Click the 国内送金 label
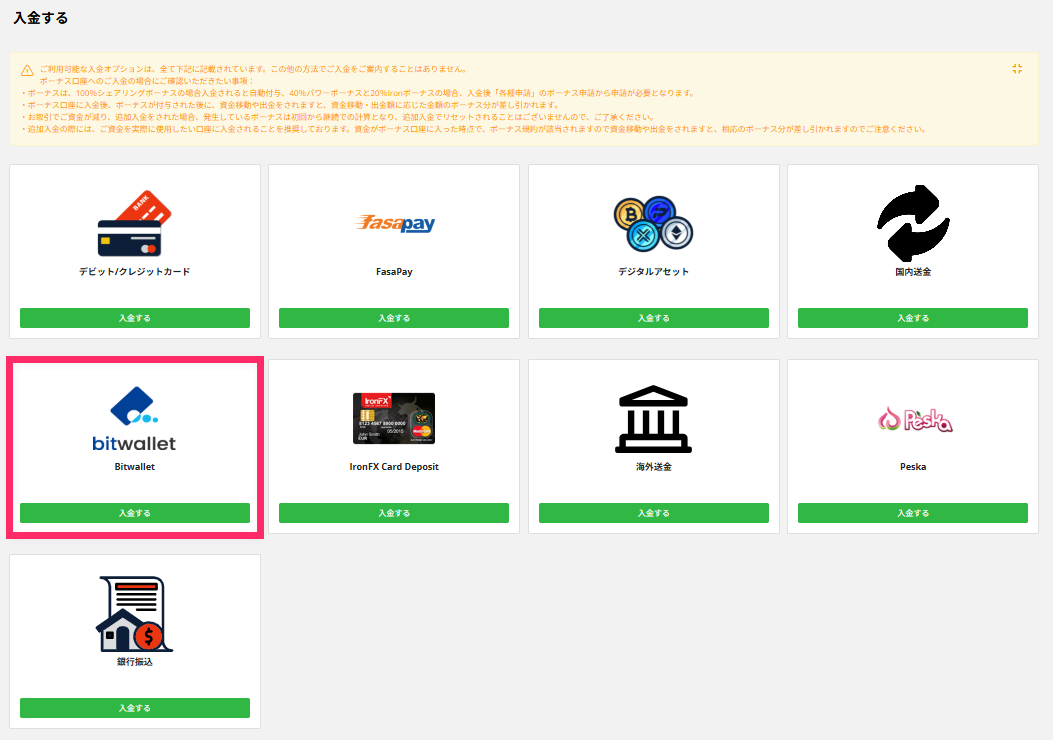 (x=913, y=272)
